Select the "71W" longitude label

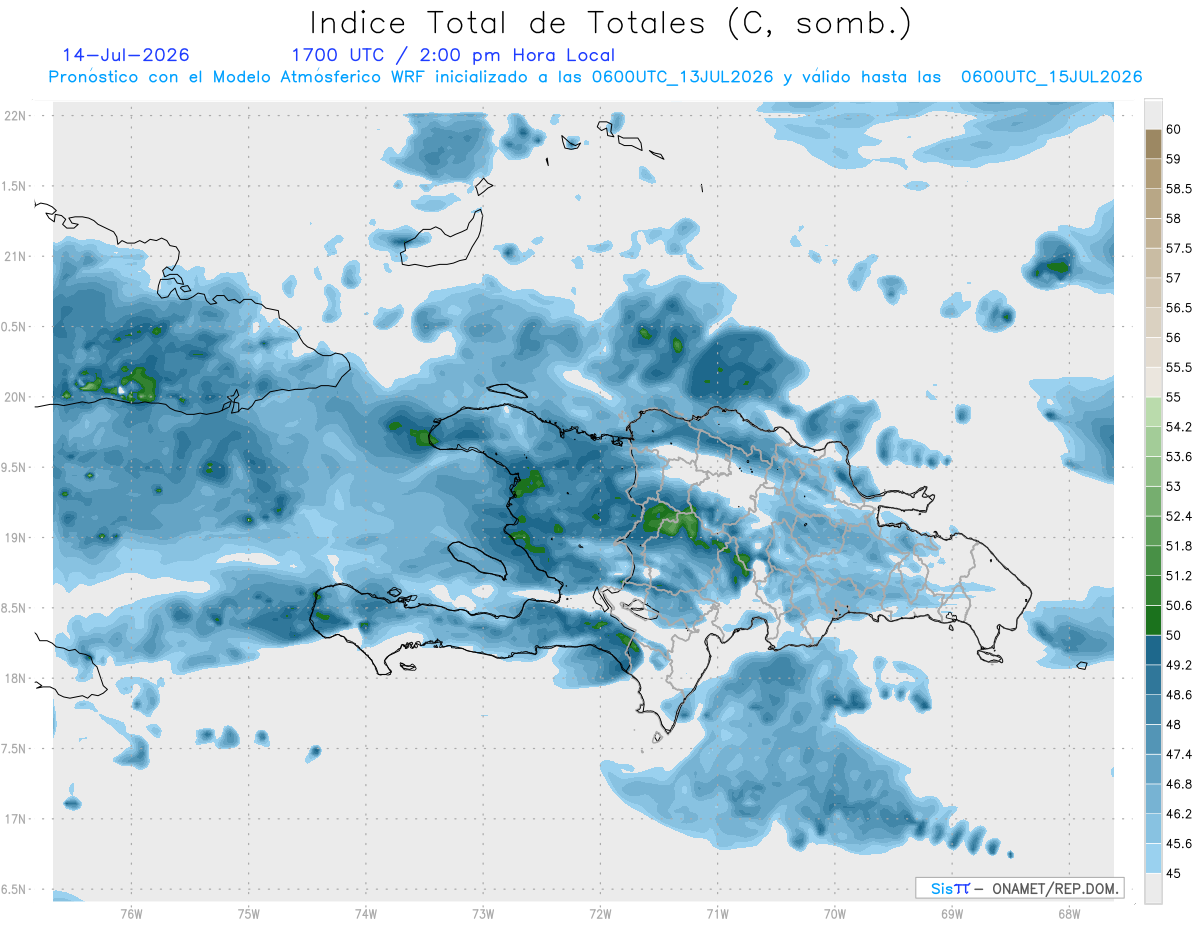(x=717, y=913)
